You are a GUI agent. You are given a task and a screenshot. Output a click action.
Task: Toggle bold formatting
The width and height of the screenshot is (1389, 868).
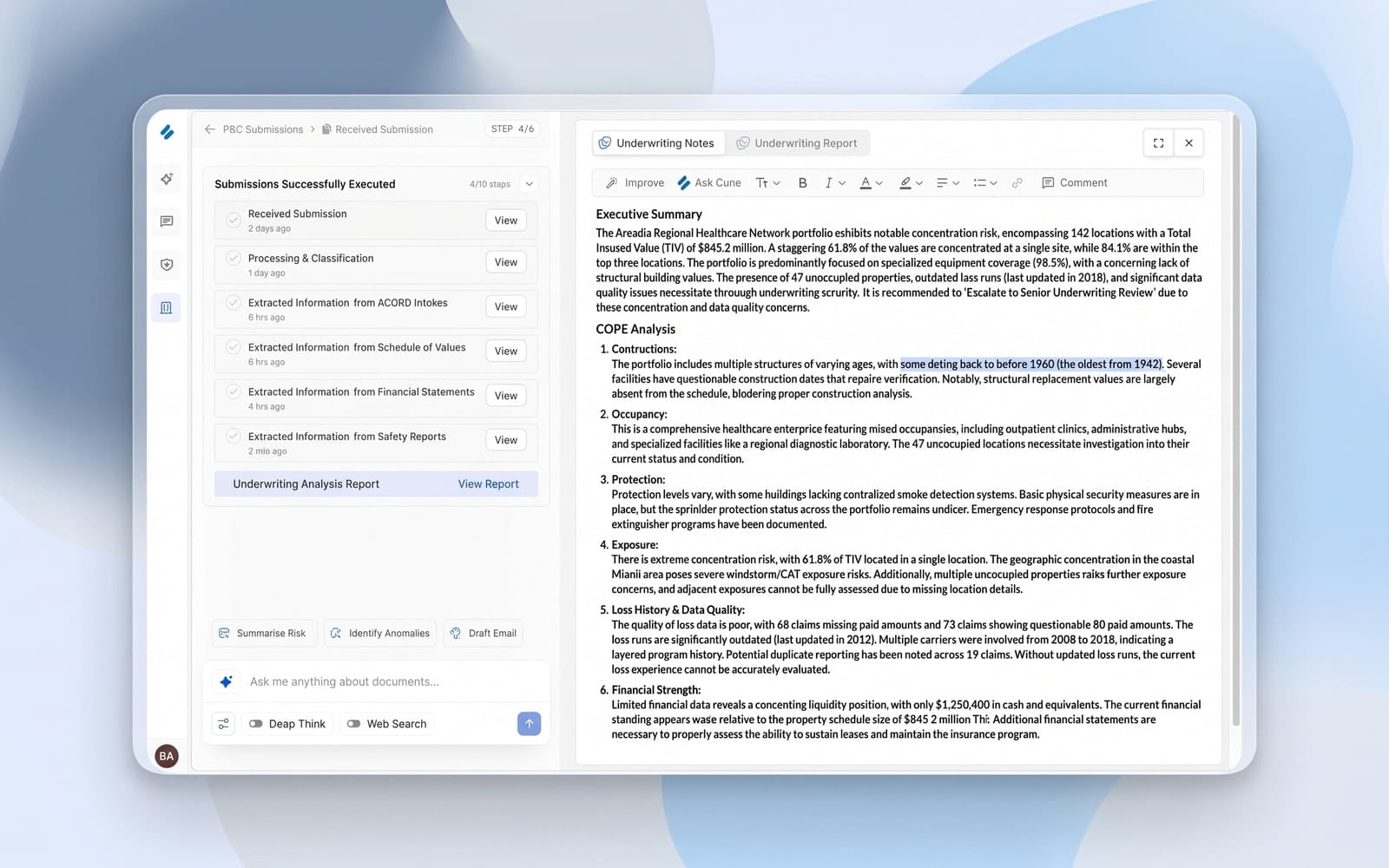(x=803, y=183)
